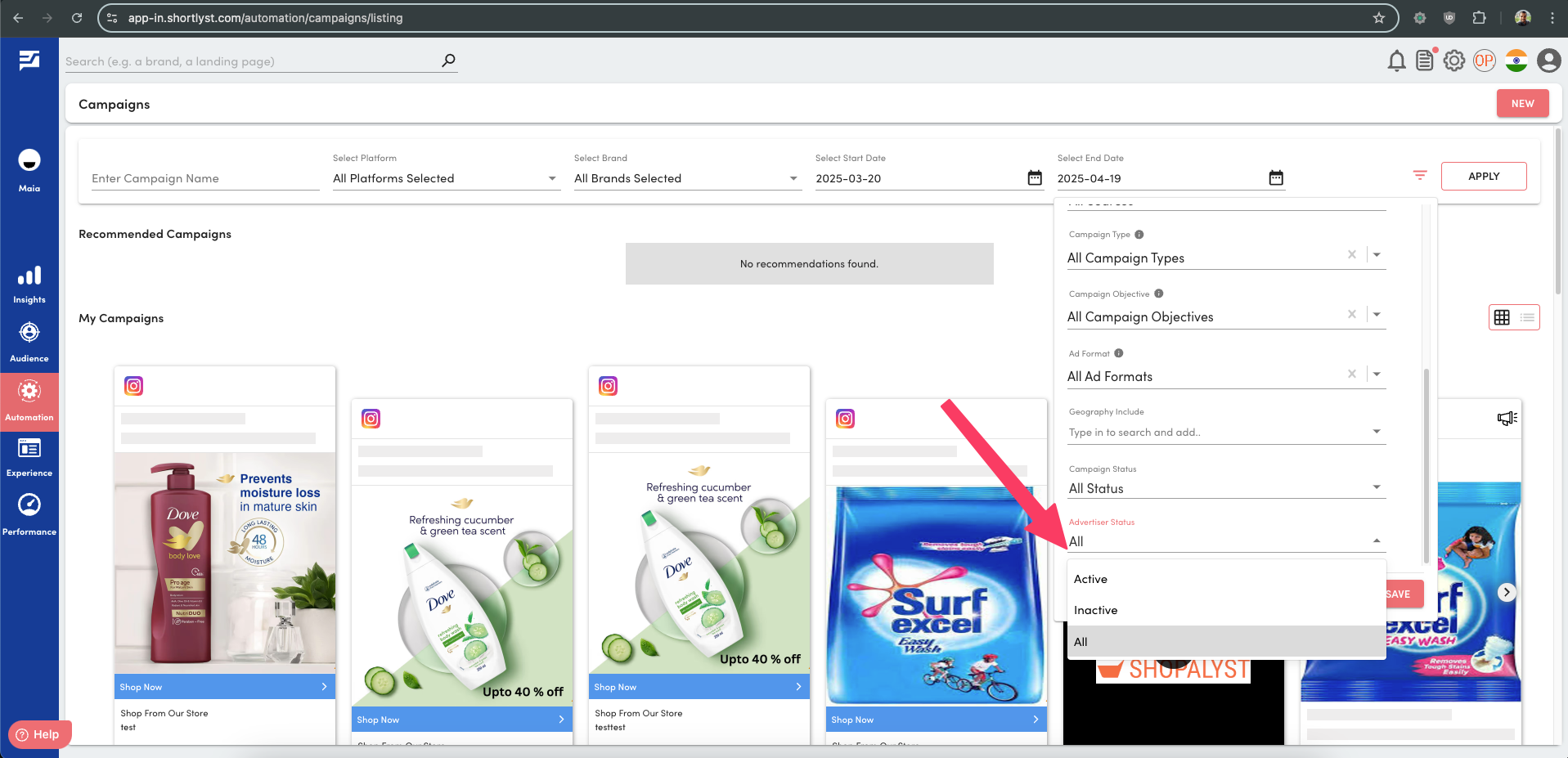Click Shop Now on Surf Excel card
This screenshot has height=758, width=1568.
[937, 720]
